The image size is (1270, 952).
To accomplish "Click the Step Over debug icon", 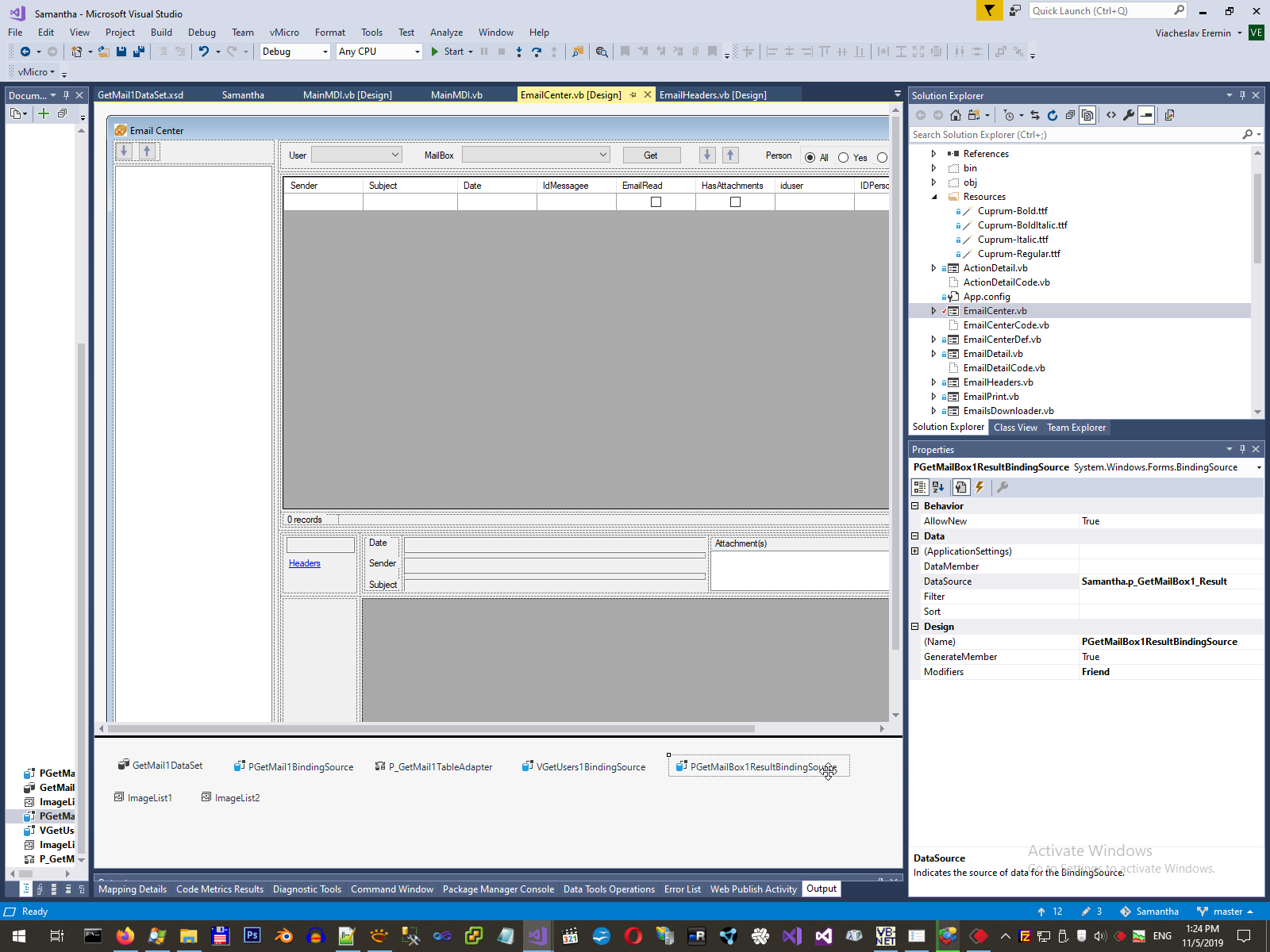I will pos(537,52).
